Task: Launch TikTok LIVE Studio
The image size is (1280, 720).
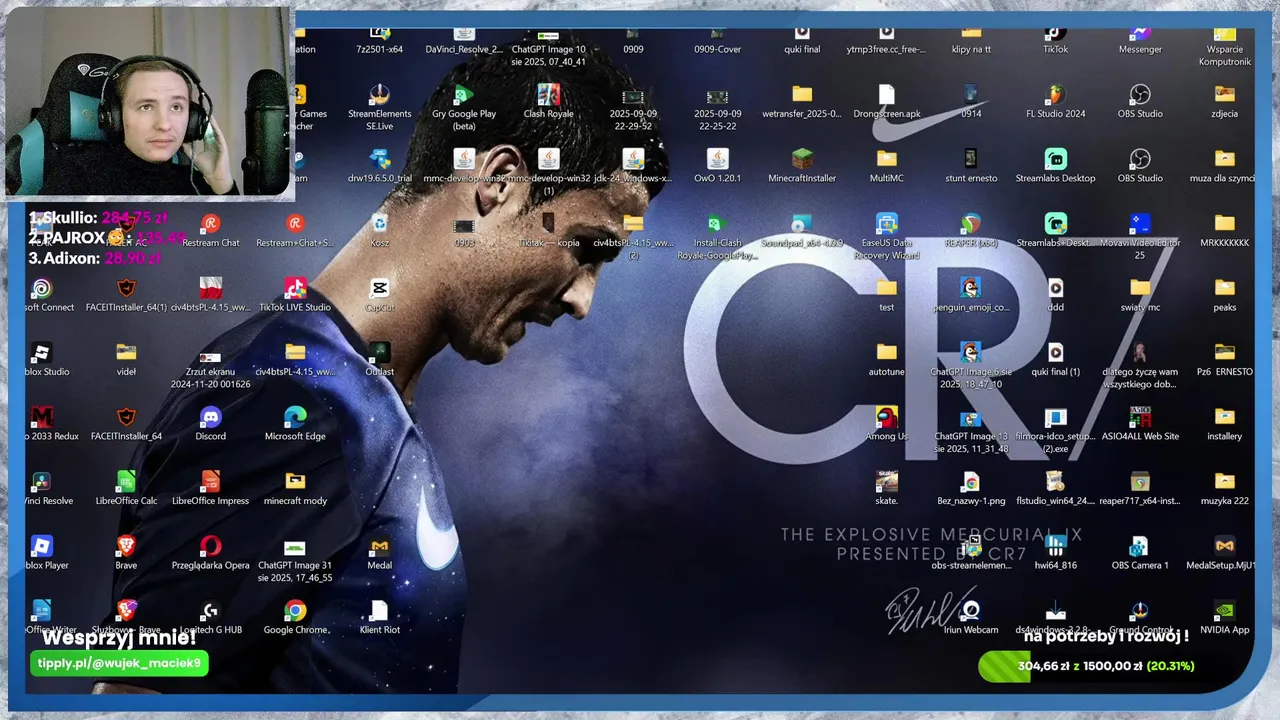Action: tap(295, 294)
